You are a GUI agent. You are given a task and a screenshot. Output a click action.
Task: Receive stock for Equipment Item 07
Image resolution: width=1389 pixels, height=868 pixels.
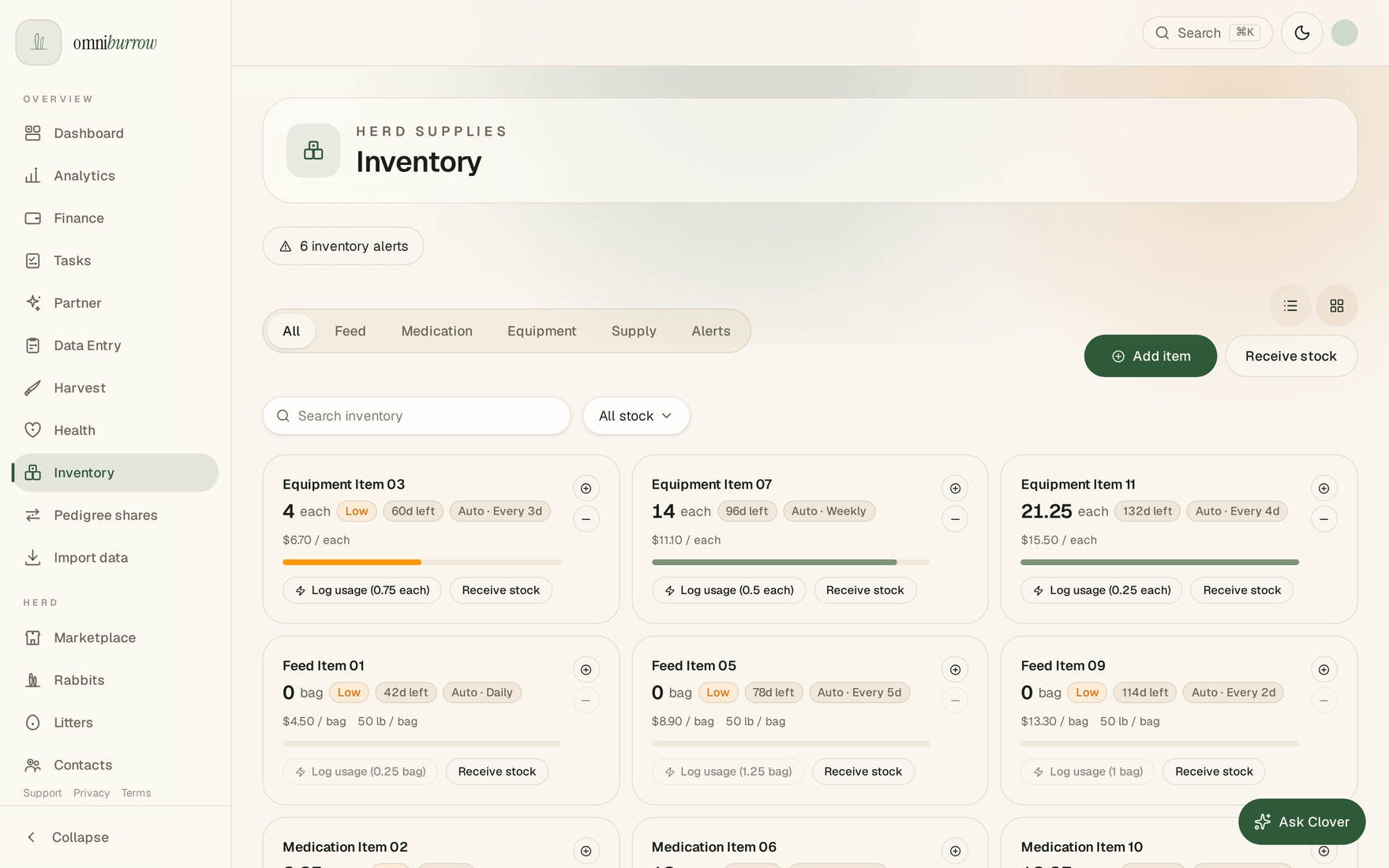[x=865, y=590]
